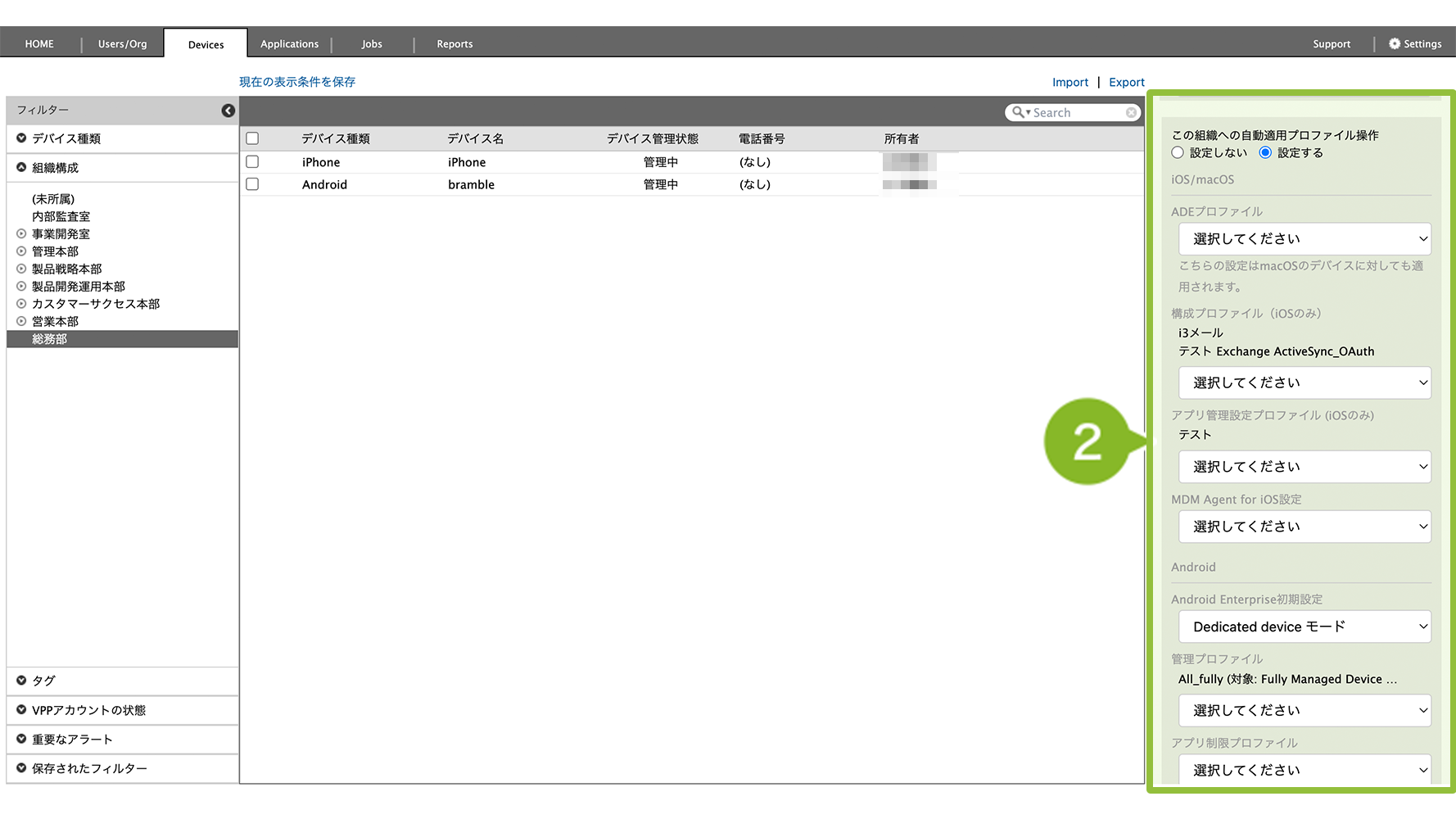
Task: Click the Export link
Action: (1126, 83)
